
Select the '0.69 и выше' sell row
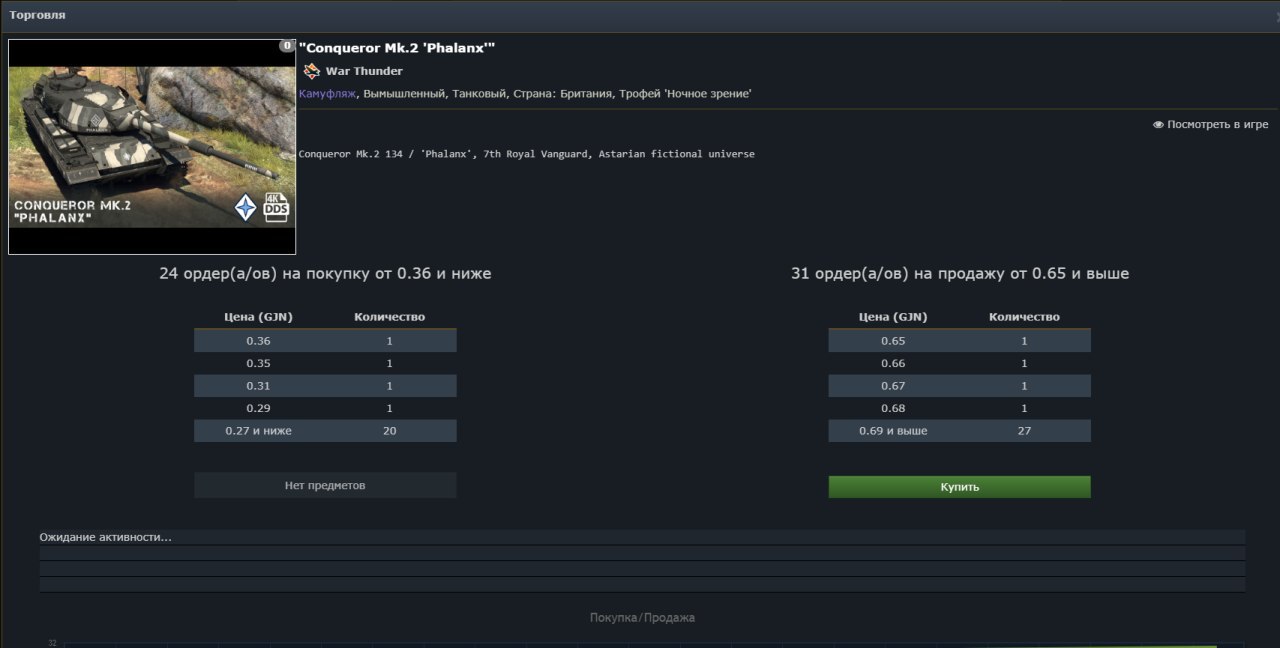pyautogui.click(x=959, y=431)
